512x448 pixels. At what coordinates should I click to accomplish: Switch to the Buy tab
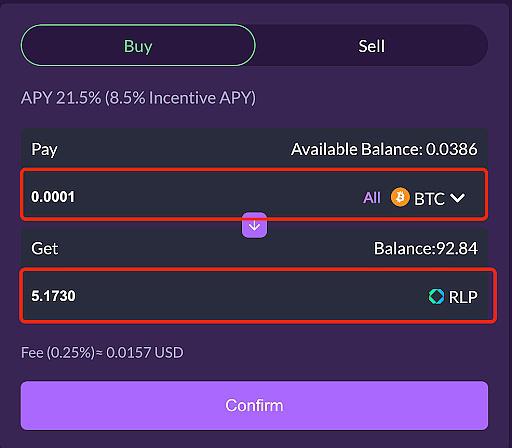tap(138, 45)
